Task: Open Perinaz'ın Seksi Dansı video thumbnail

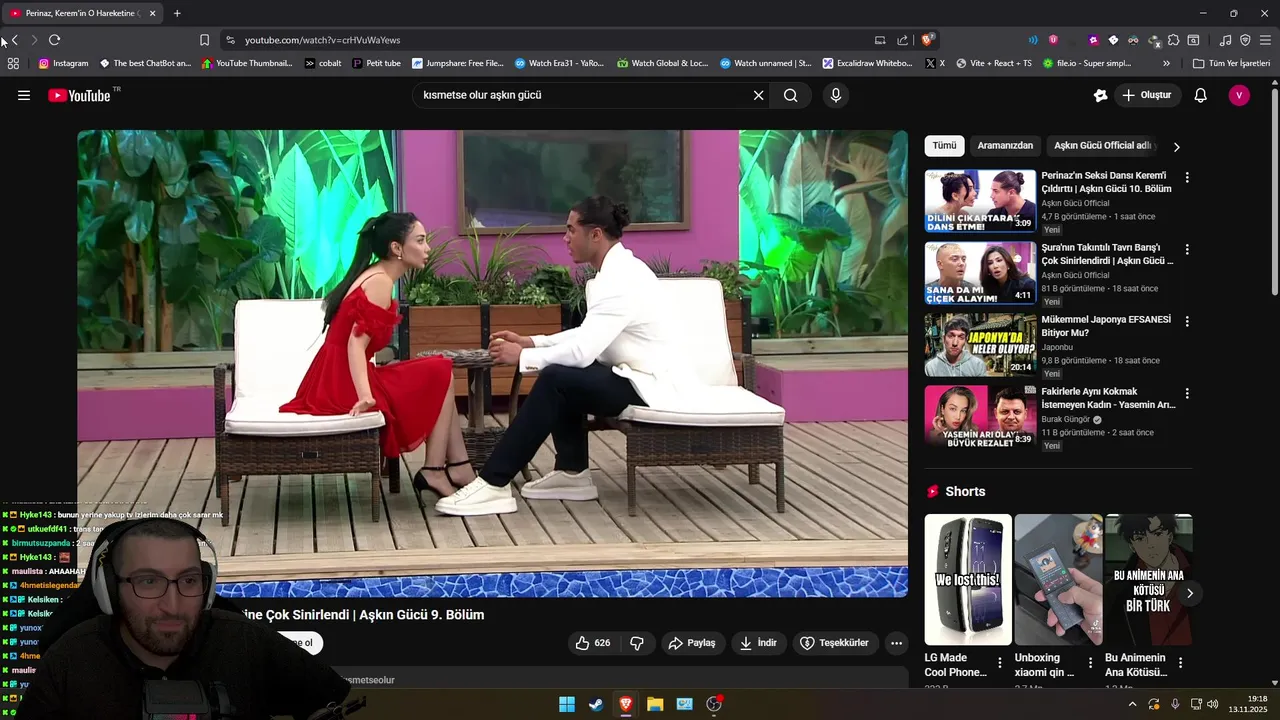Action: coord(980,201)
